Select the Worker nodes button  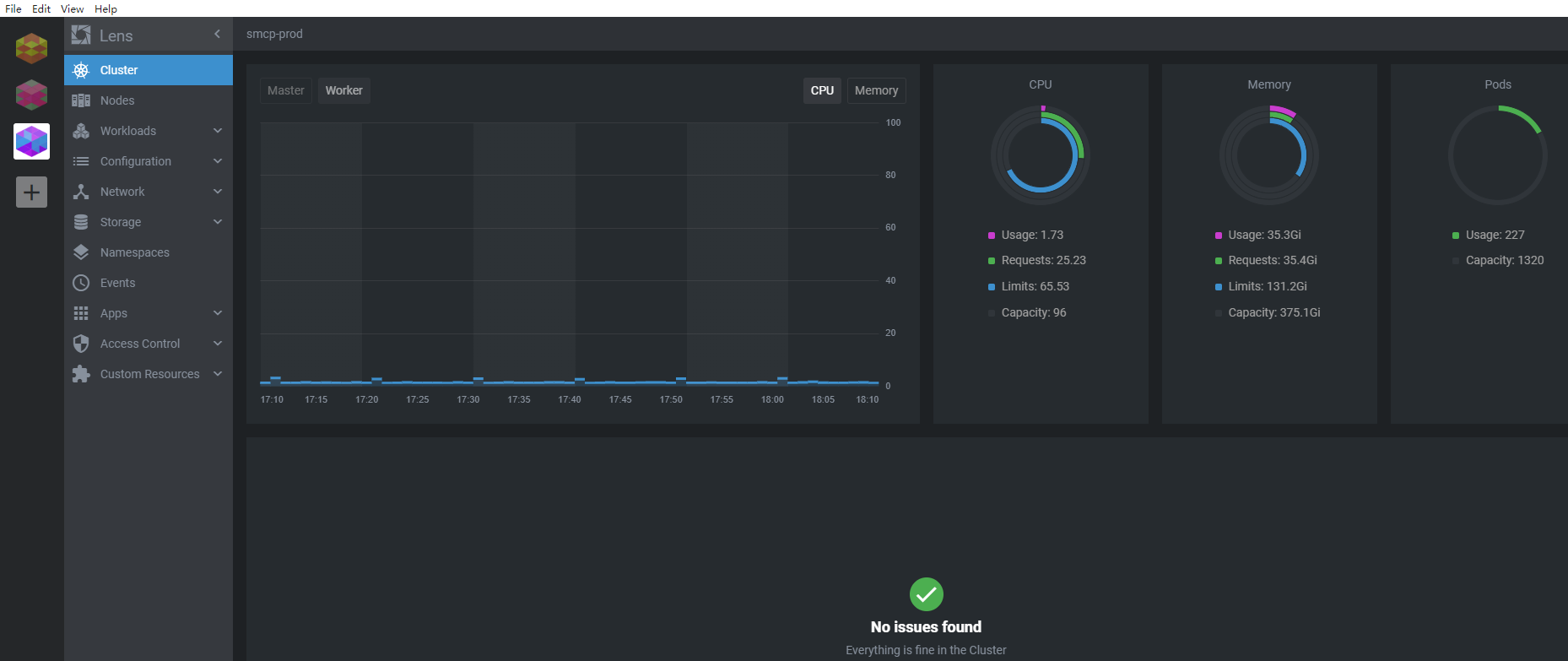343,90
